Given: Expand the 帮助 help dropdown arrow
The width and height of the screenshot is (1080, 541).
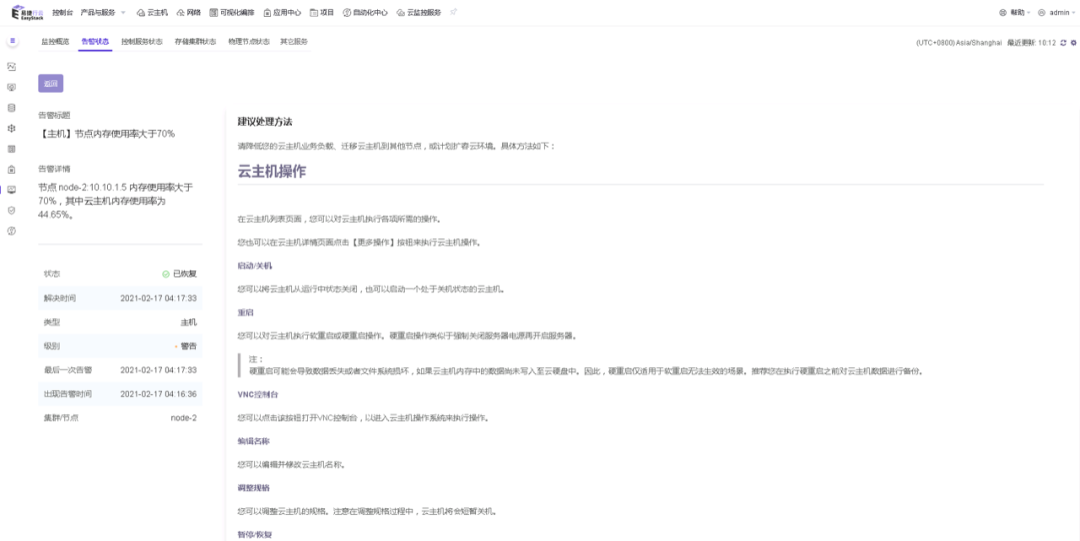Looking at the screenshot, I should [x=1029, y=12].
